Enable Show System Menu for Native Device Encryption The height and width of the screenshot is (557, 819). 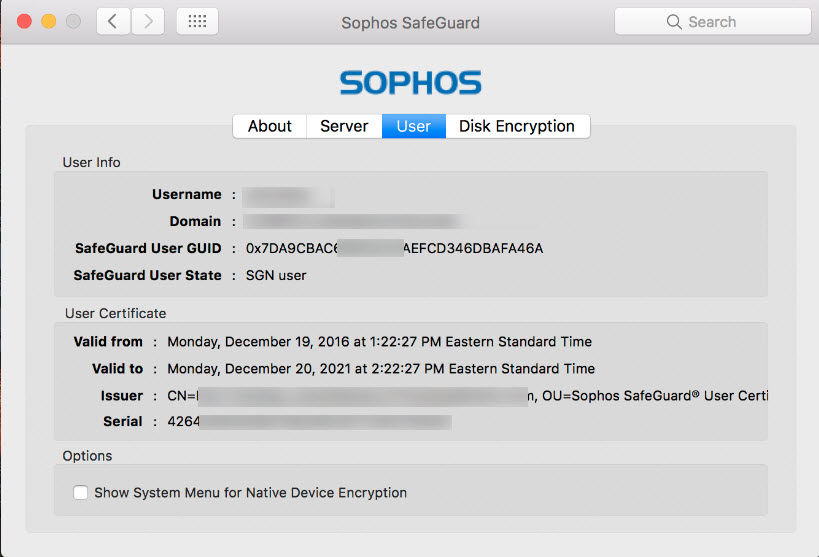[x=80, y=492]
